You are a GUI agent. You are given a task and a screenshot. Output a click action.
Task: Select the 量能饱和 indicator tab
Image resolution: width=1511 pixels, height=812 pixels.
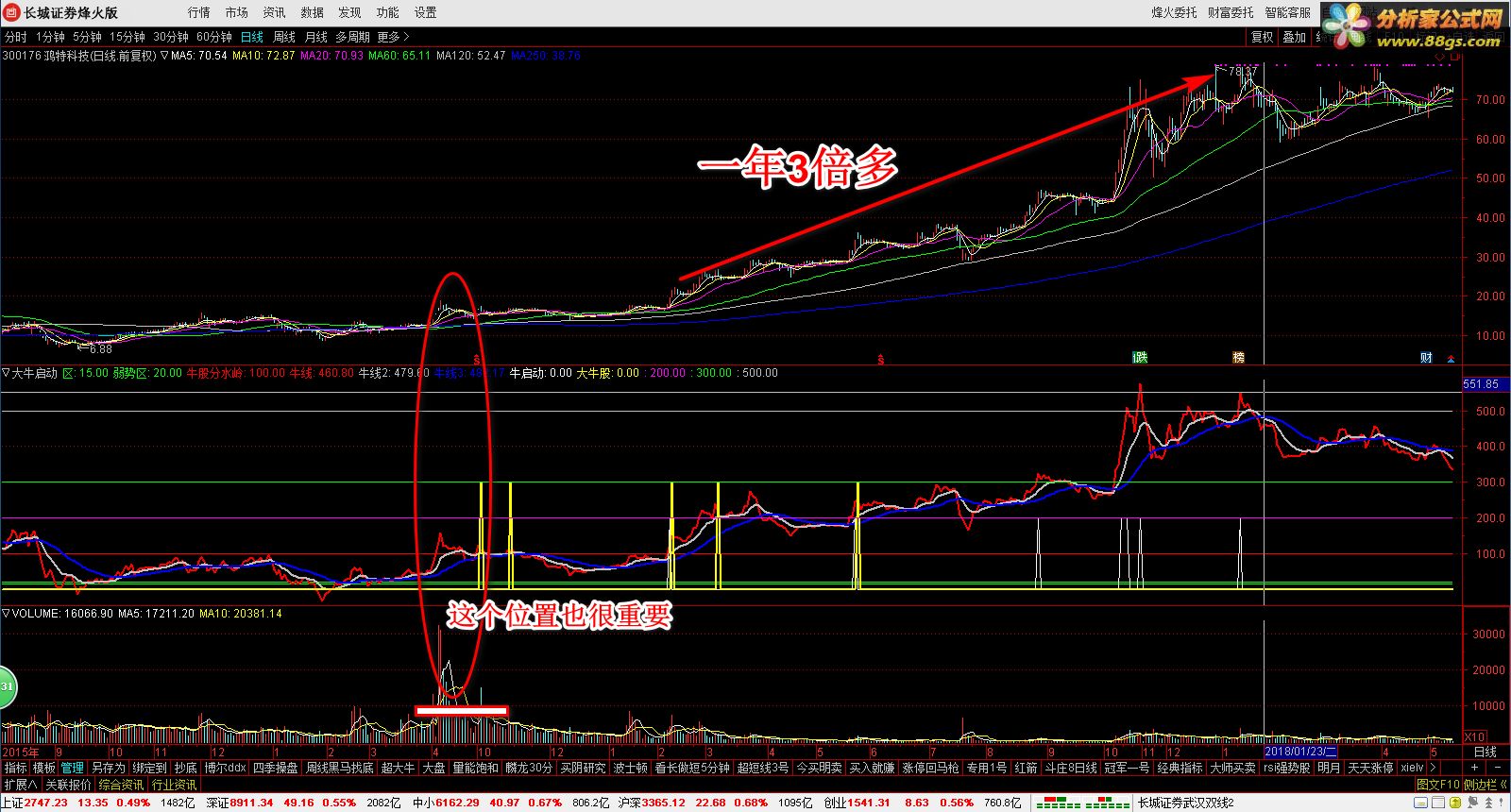475,768
